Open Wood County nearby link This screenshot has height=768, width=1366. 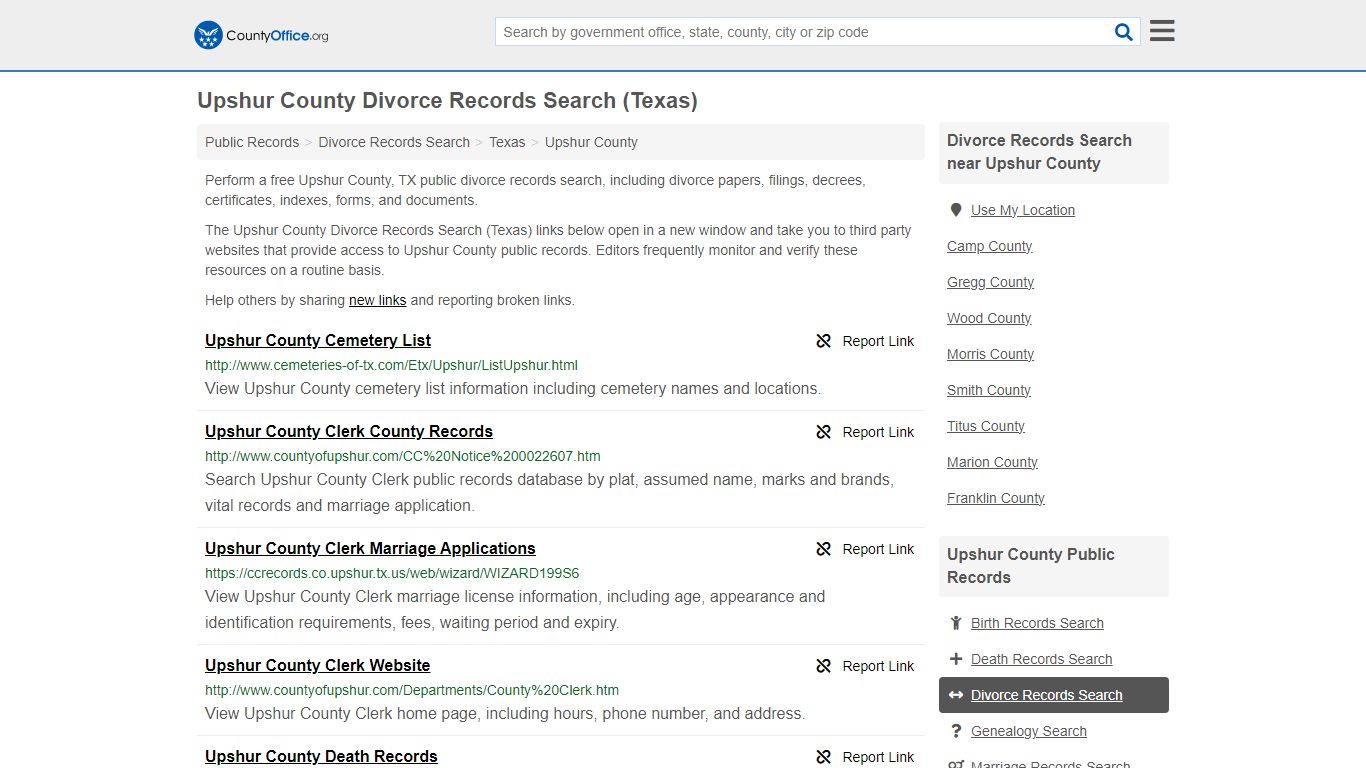click(x=989, y=318)
